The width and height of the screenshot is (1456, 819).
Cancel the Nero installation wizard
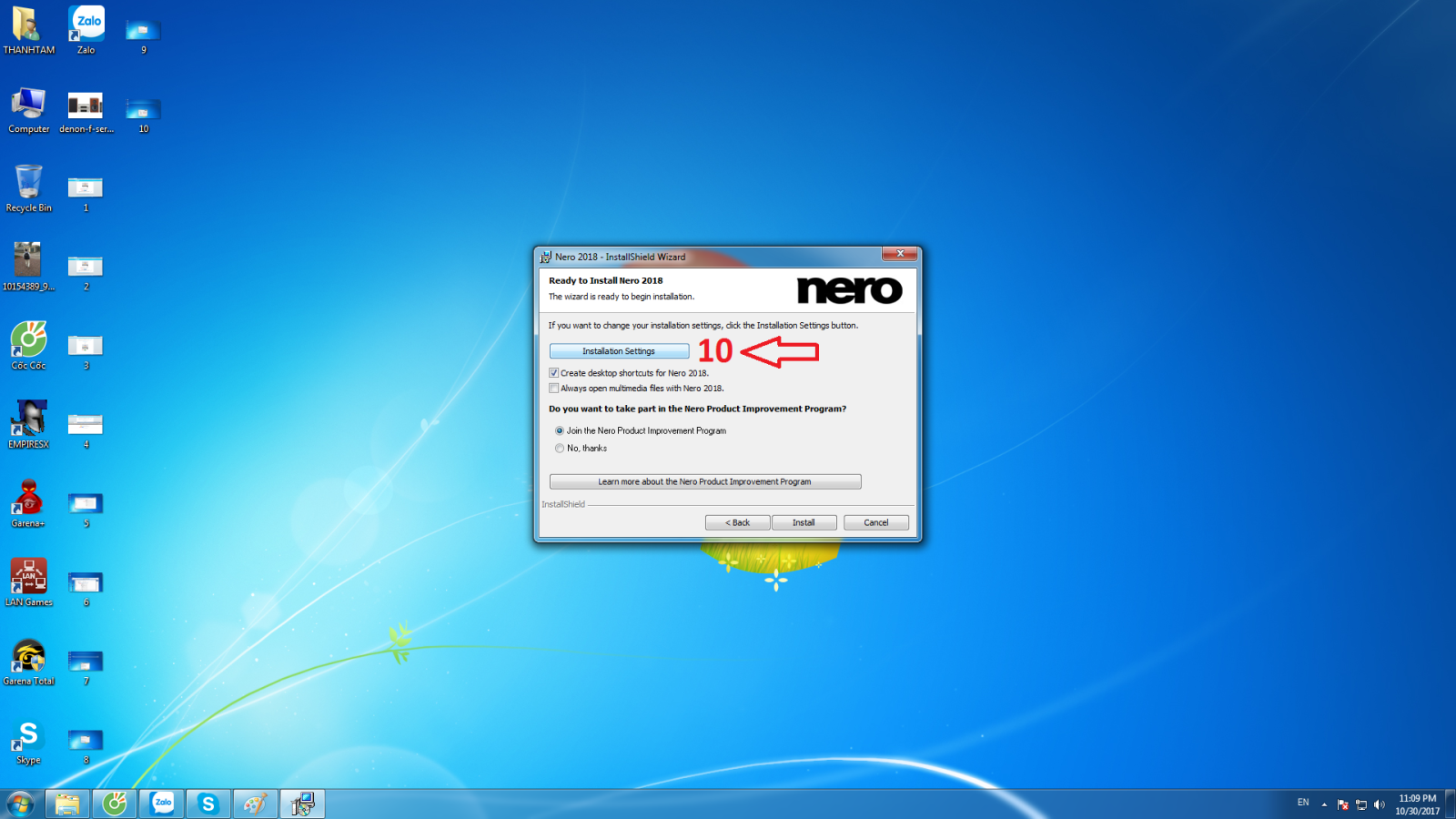point(875,523)
